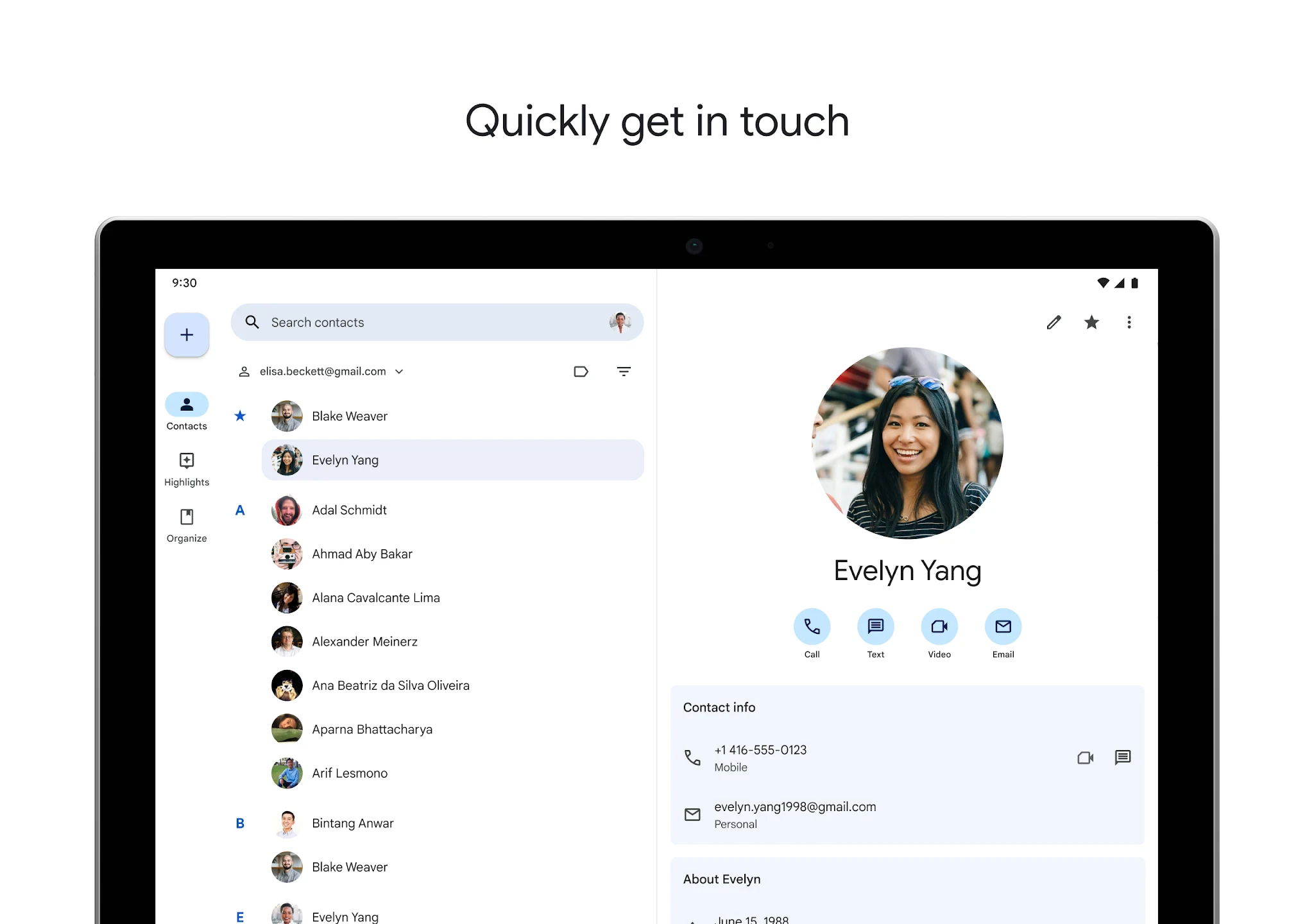Click the person icon beside account email

[244, 372]
